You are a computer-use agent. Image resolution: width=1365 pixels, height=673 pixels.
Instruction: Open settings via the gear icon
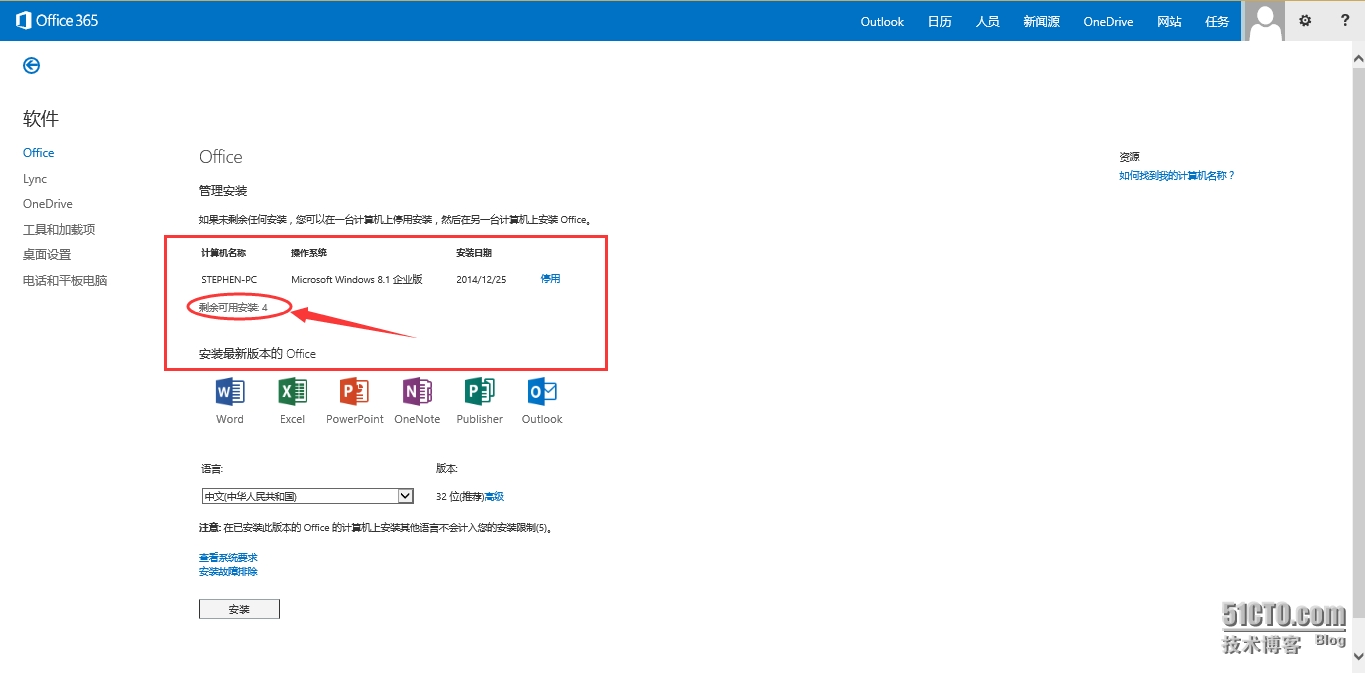coord(1305,21)
